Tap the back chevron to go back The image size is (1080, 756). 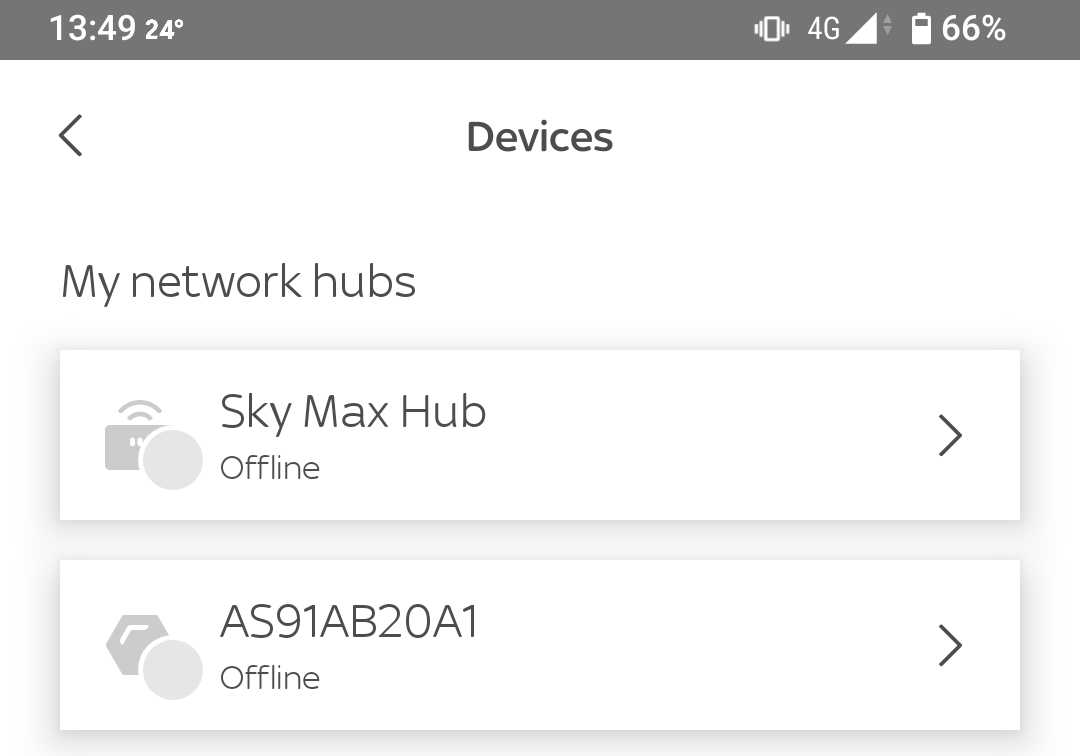(x=70, y=136)
